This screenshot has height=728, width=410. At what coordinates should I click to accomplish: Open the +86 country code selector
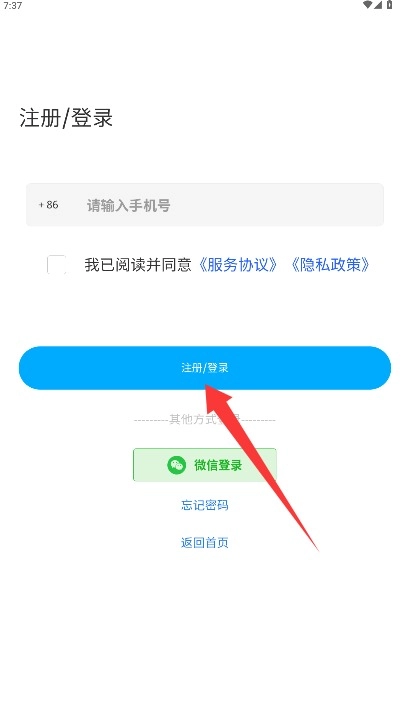click(49, 205)
